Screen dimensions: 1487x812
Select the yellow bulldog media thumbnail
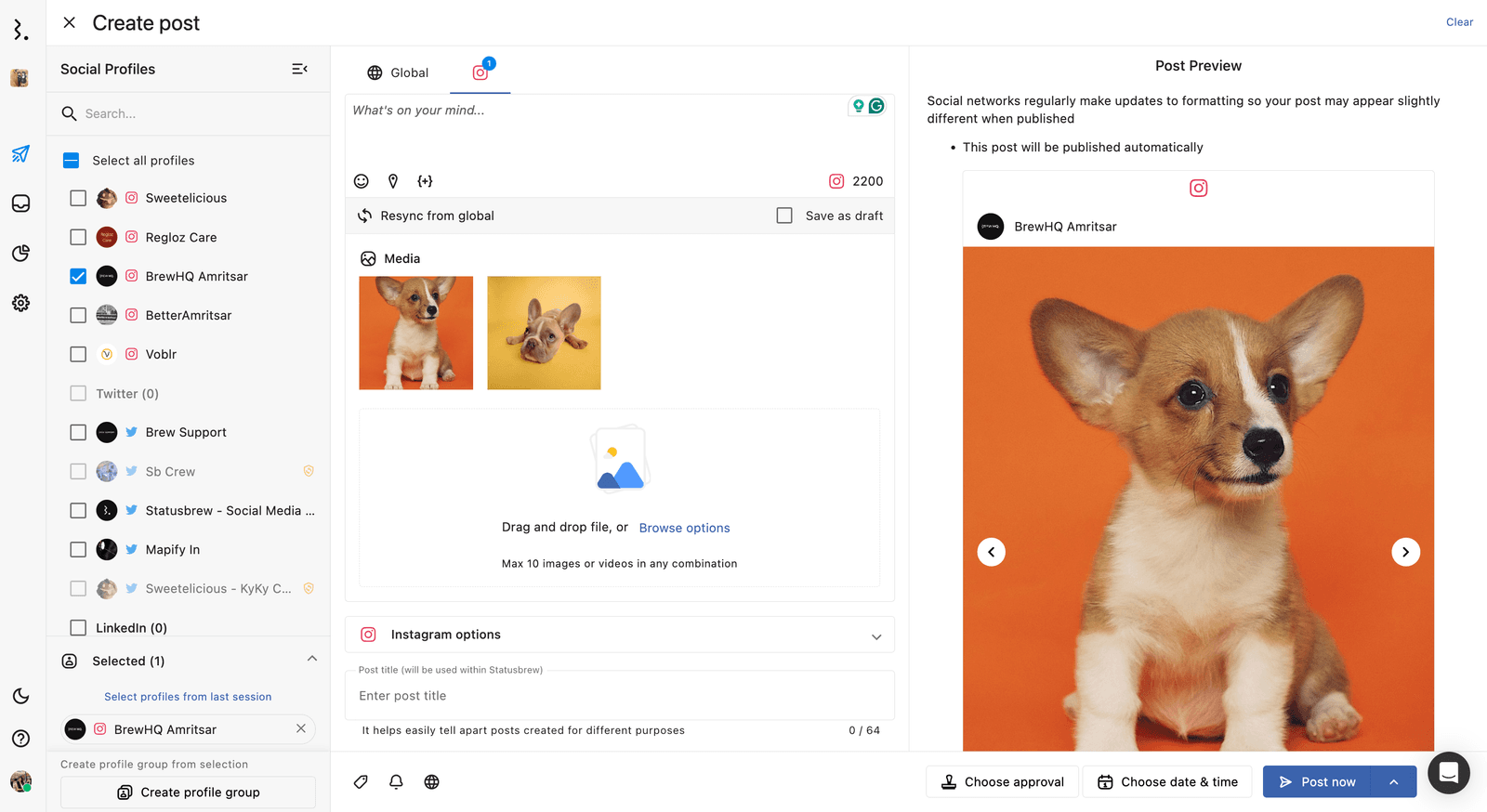(x=544, y=333)
